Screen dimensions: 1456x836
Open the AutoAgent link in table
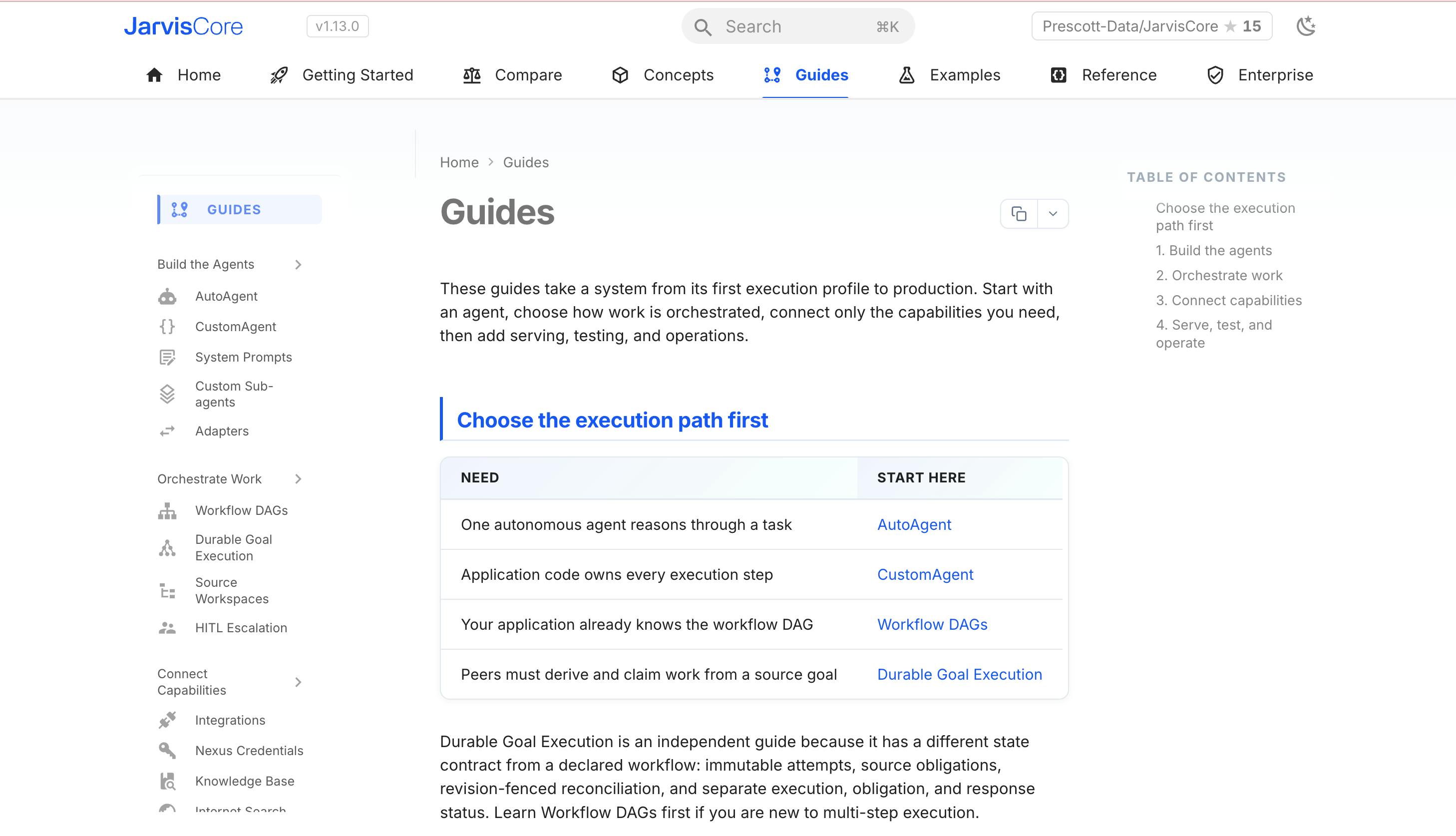pyautogui.click(x=914, y=525)
